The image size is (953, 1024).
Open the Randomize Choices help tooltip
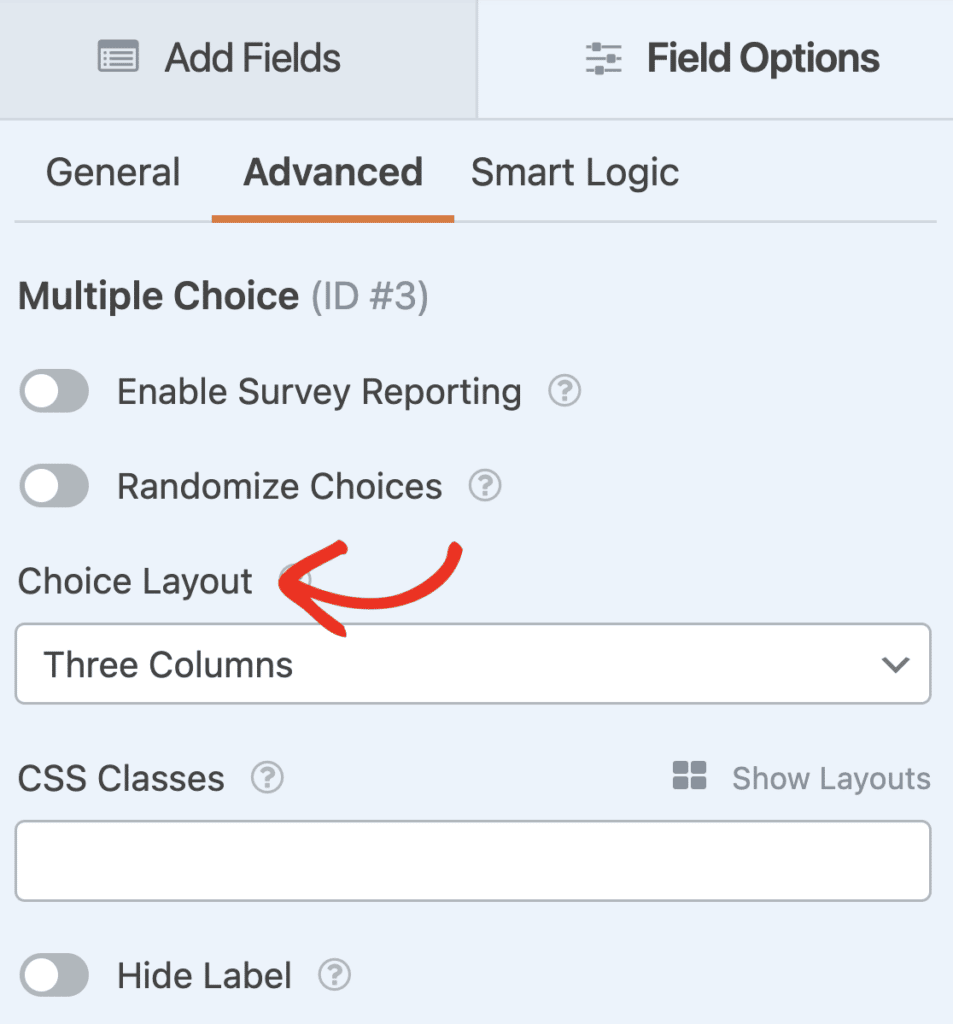tap(485, 486)
